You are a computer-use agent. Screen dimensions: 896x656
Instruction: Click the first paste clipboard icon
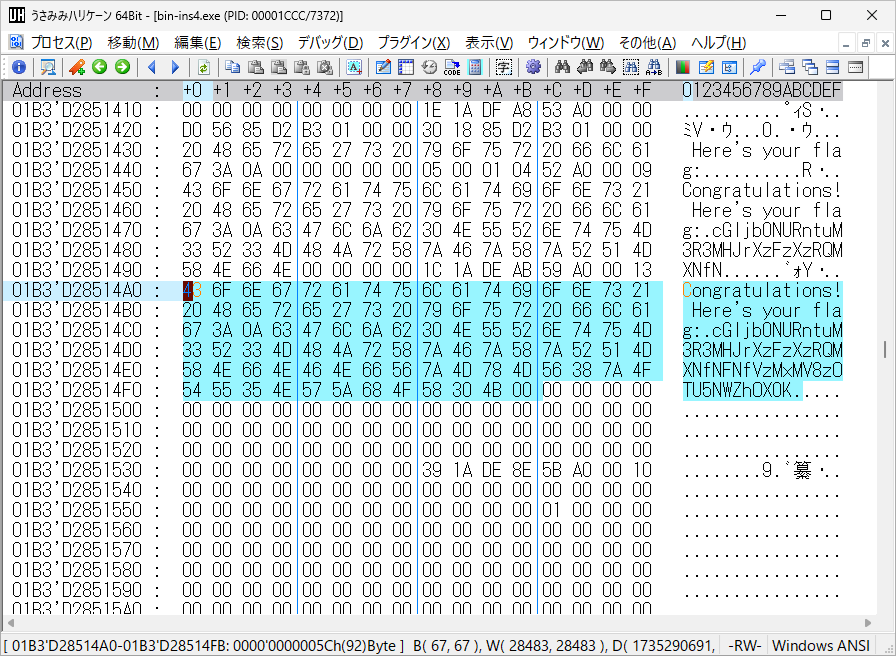pos(256,68)
